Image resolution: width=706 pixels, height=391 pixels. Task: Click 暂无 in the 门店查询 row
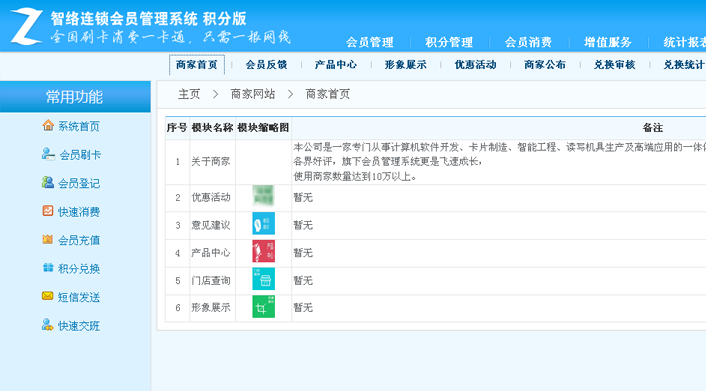pyautogui.click(x=303, y=281)
